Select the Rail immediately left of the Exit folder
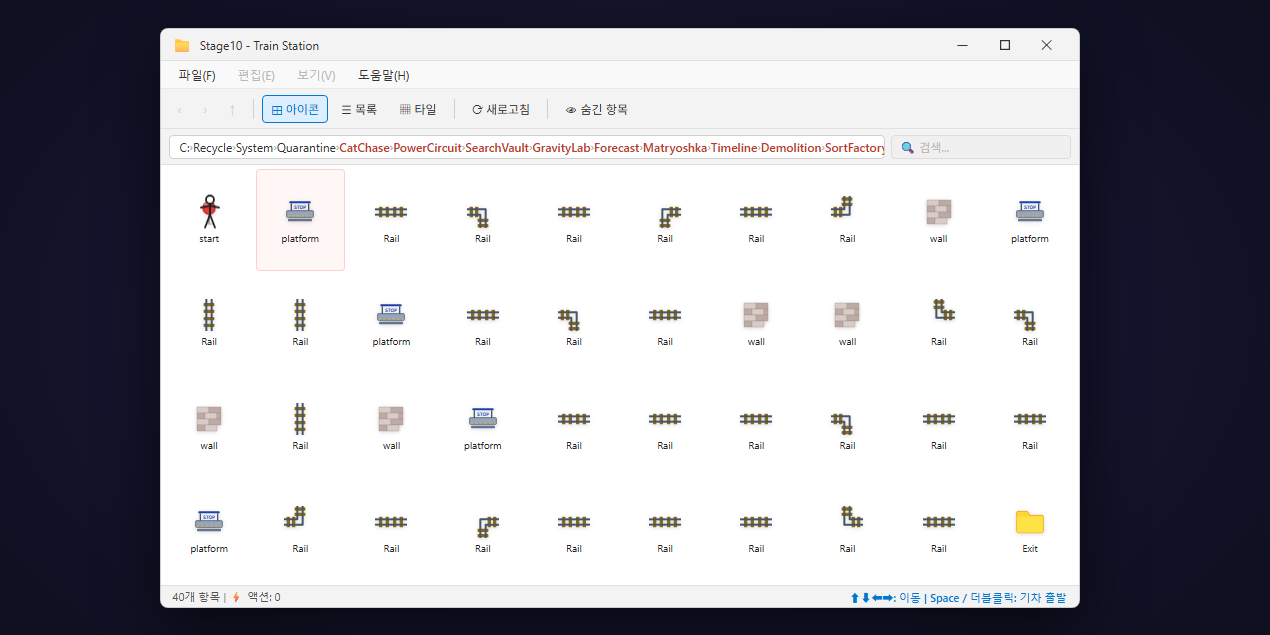 tap(938, 522)
